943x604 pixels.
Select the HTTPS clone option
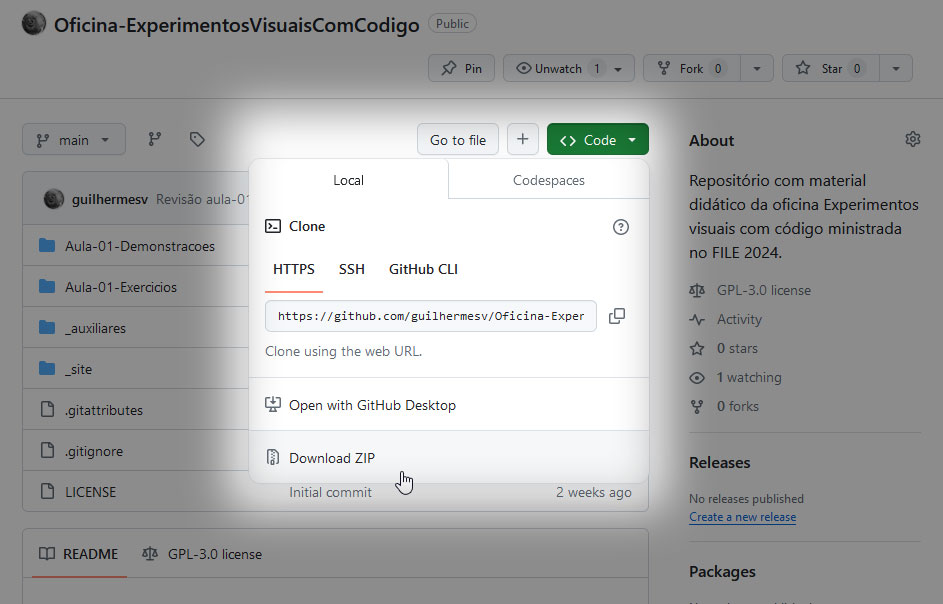(x=293, y=270)
